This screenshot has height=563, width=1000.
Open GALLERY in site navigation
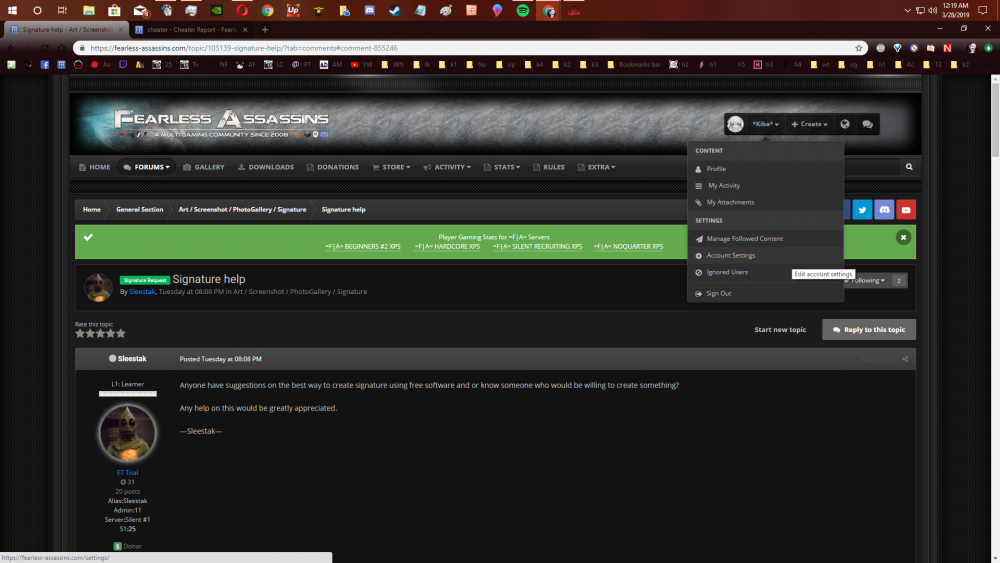pyautogui.click(x=203, y=167)
